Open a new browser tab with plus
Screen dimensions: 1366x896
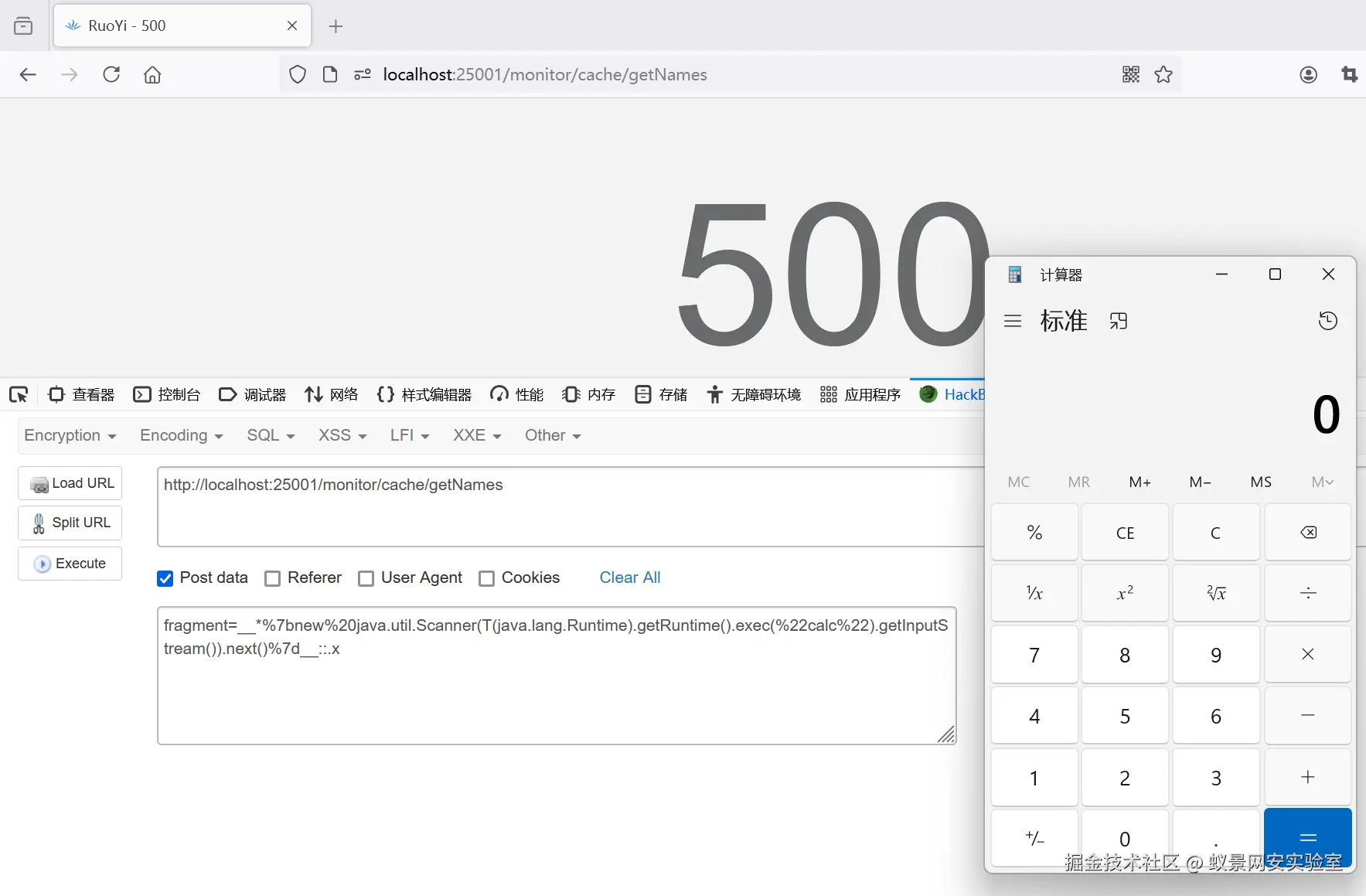pos(336,26)
